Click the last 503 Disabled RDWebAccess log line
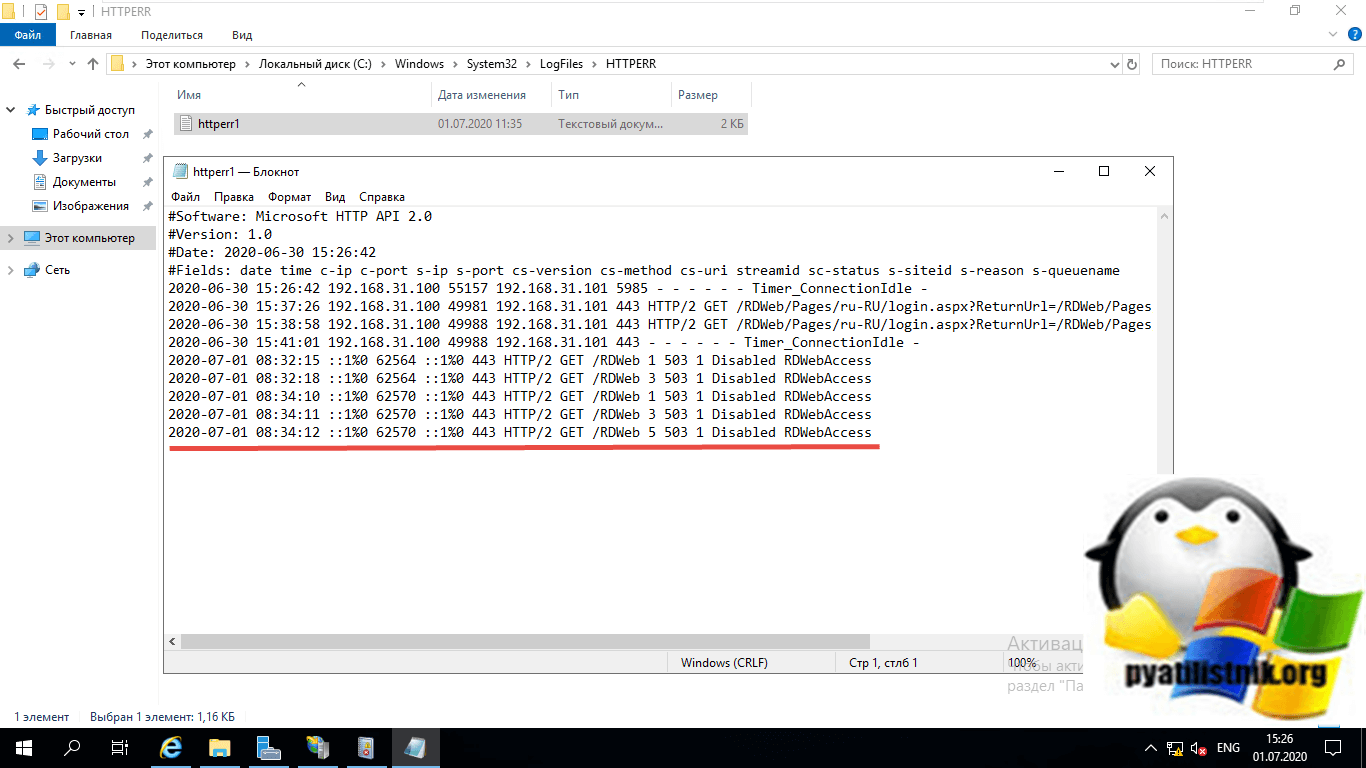 point(520,432)
